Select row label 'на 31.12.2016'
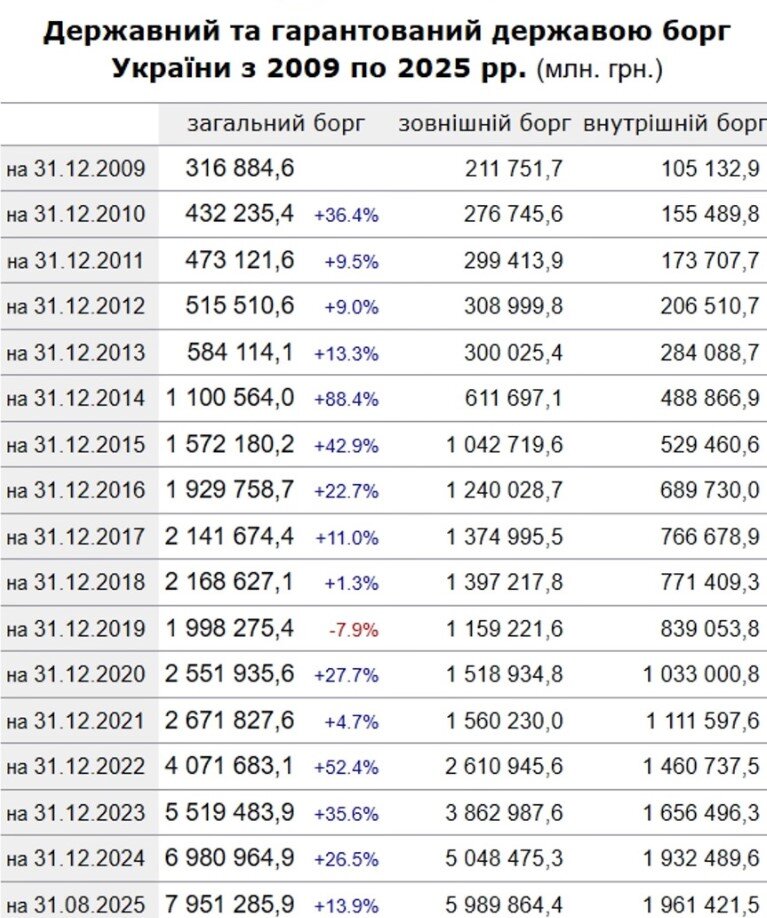Screen dimensions: 767x918 point(76,491)
